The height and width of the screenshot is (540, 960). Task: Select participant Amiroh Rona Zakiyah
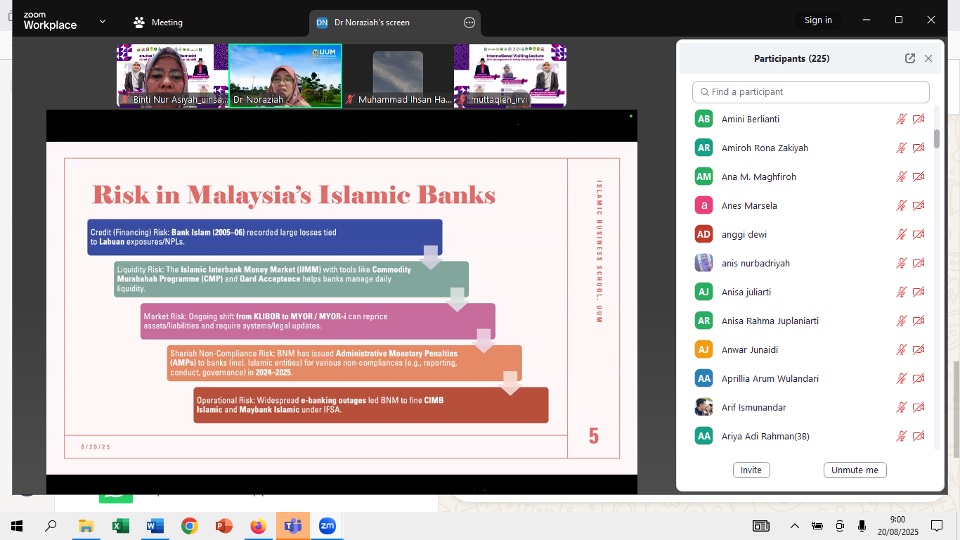pos(811,148)
